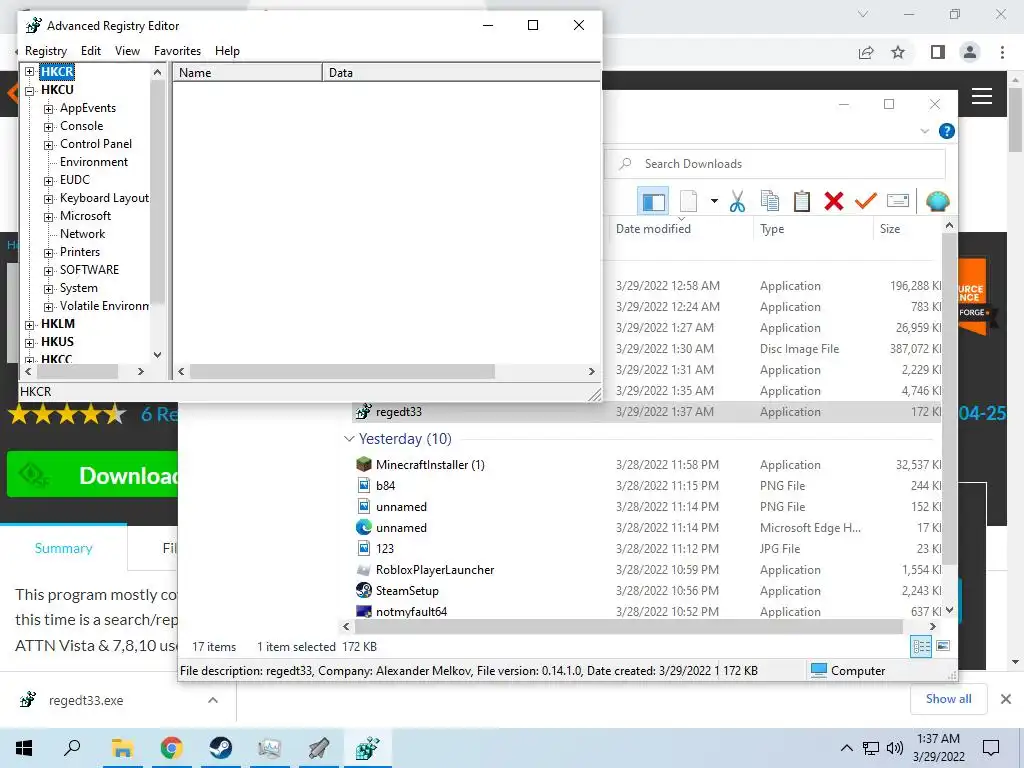Click the Name column header in Registry Editor

coord(248,72)
